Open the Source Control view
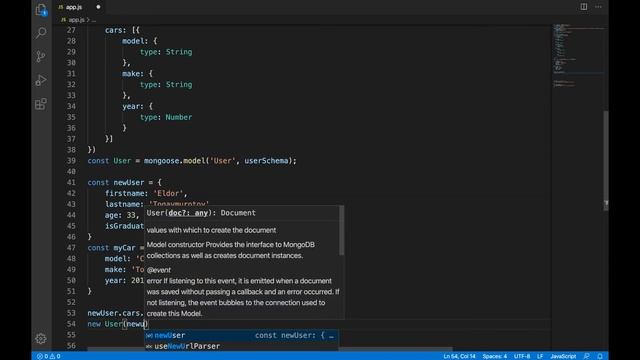The image size is (640, 360). (x=41, y=56)
